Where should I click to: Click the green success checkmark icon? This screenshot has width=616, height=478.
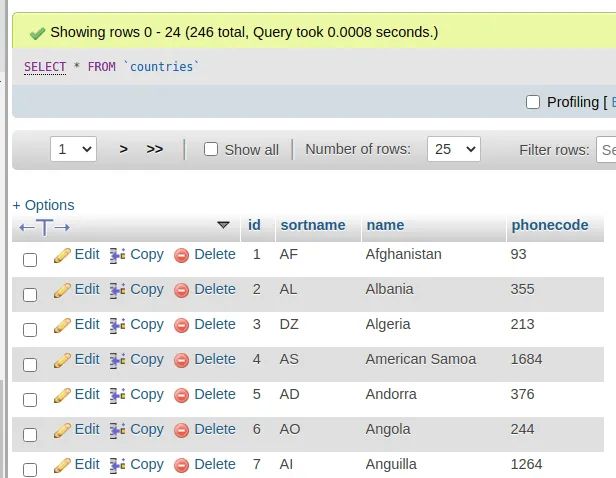pyautogui.click(x=38, y=34)
